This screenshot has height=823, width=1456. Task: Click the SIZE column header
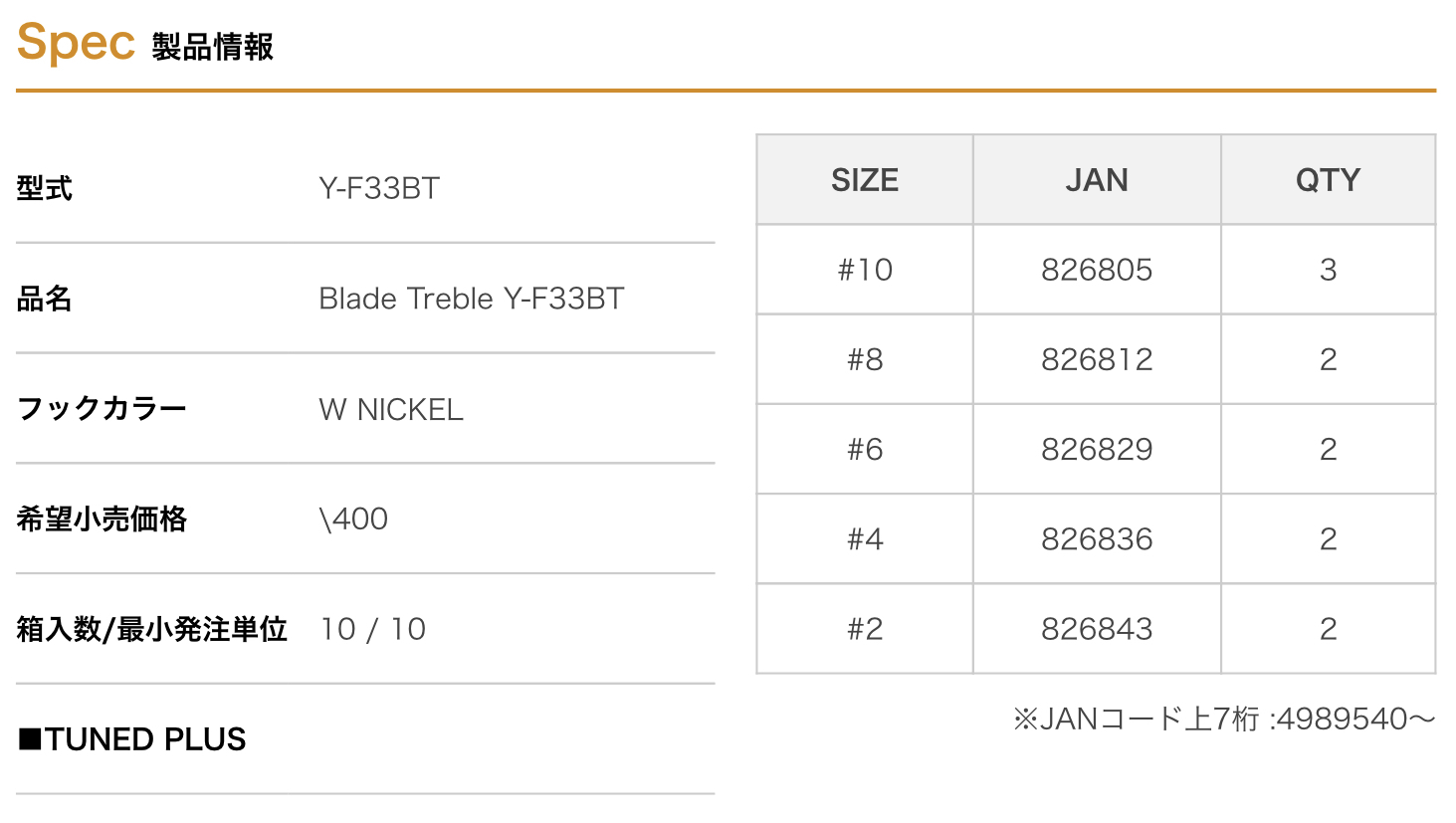pyautogui.click(x=865, y=180)
